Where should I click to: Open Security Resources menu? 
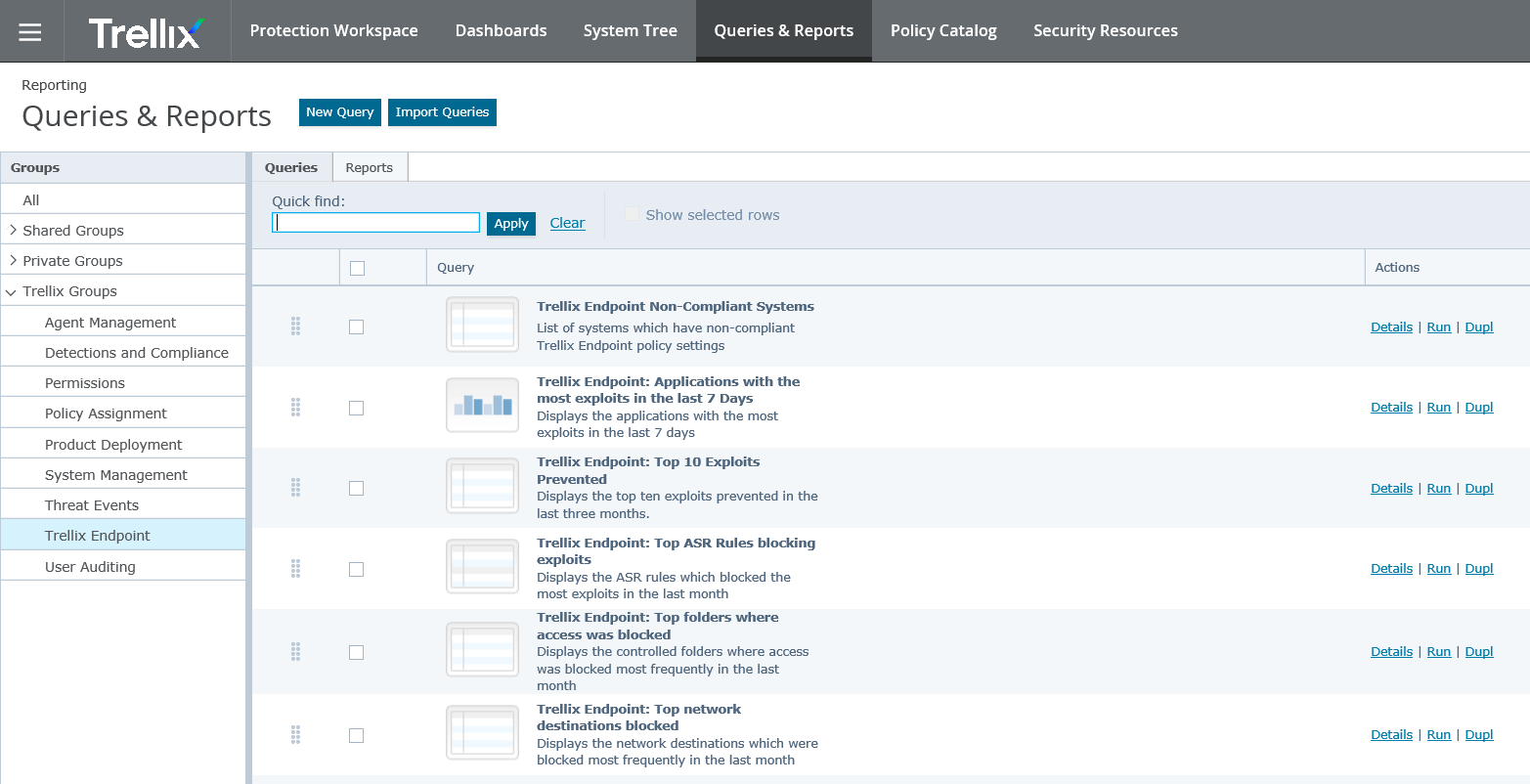pos(1106,30)
